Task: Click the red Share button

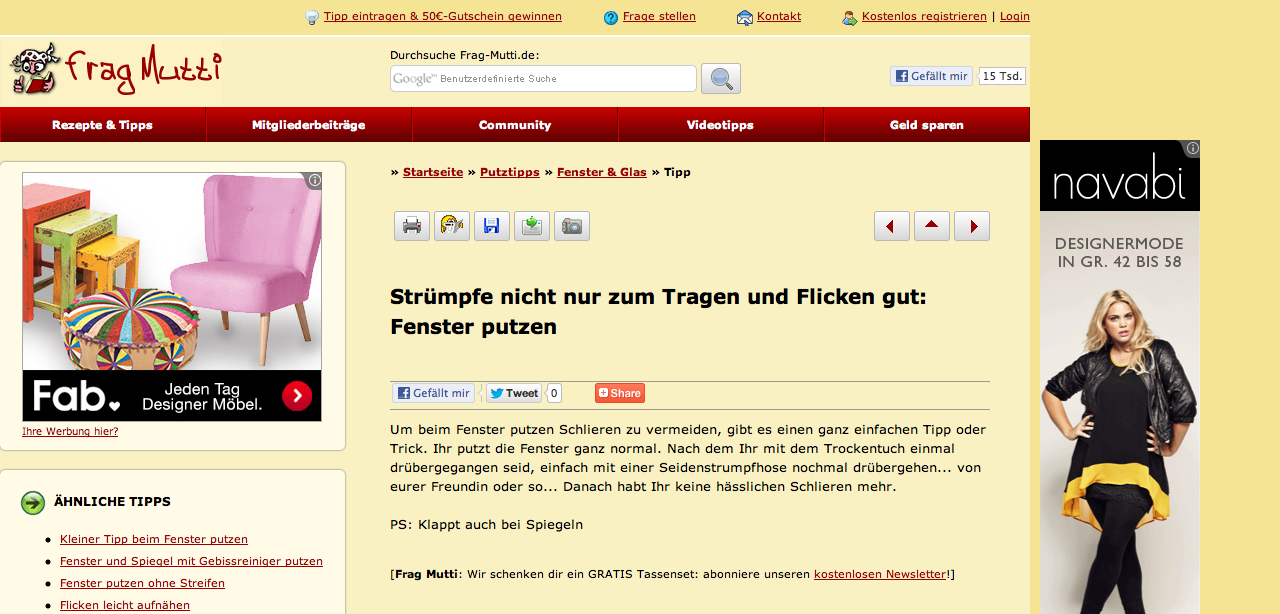Action: click(619, 393)
